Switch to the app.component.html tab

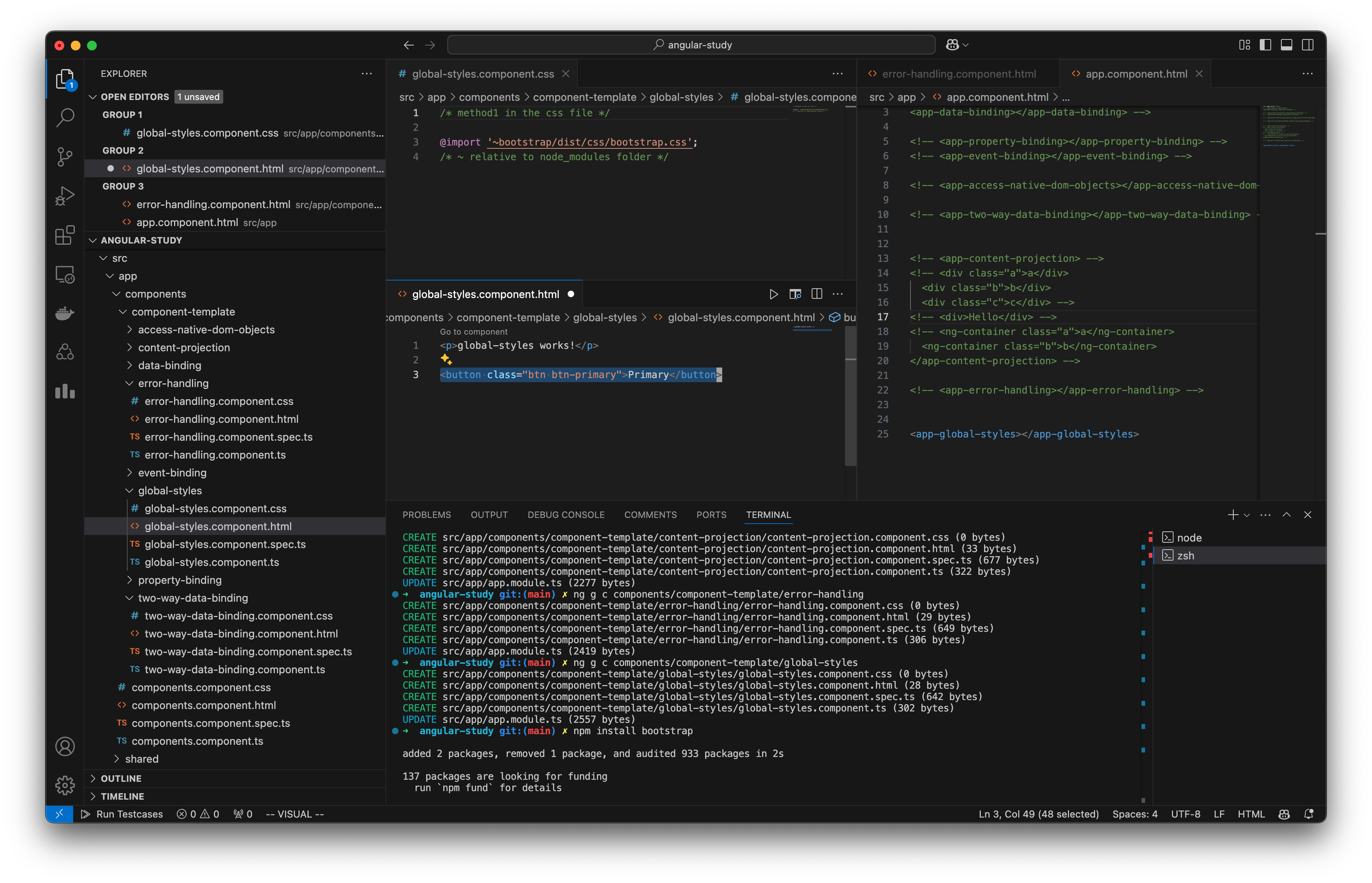[x=1136, y=74]
